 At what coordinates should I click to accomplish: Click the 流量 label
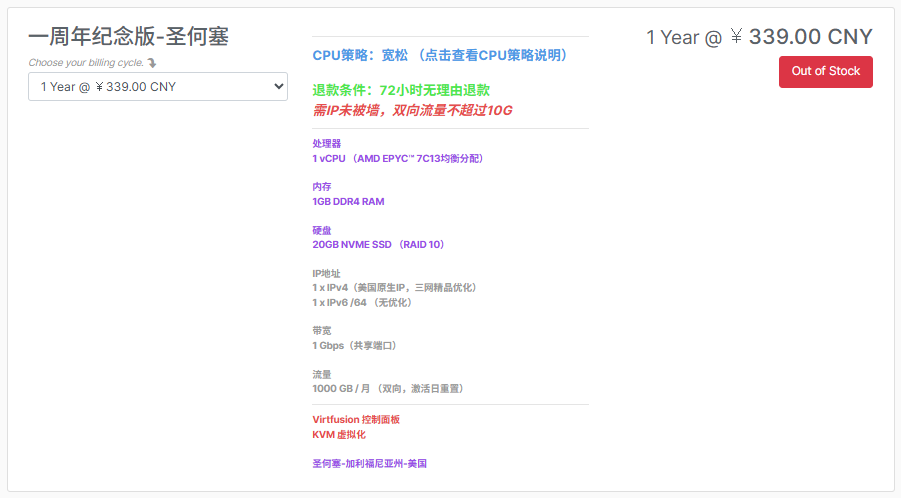pos(322,375)
